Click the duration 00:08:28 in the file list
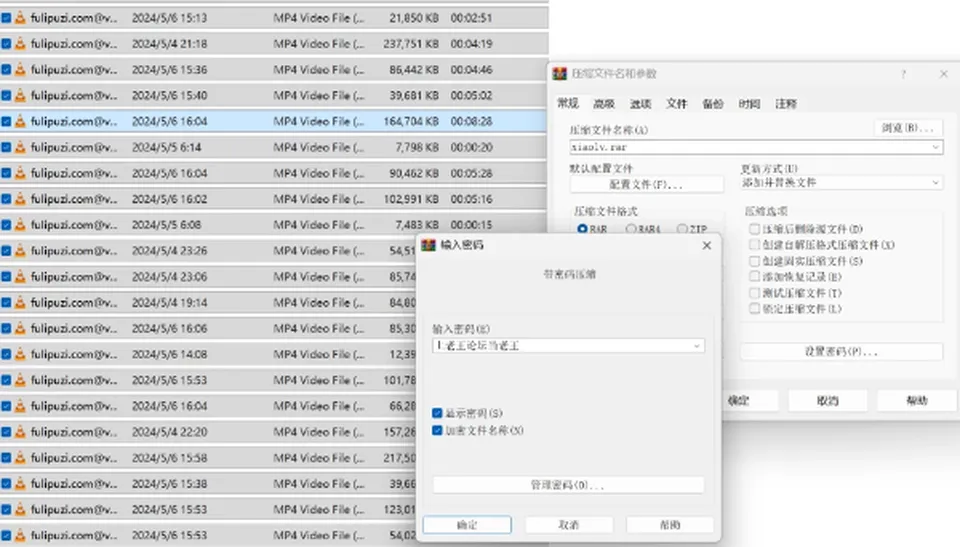Viewport: 960px width, 547px height. (x=471, y=121)
